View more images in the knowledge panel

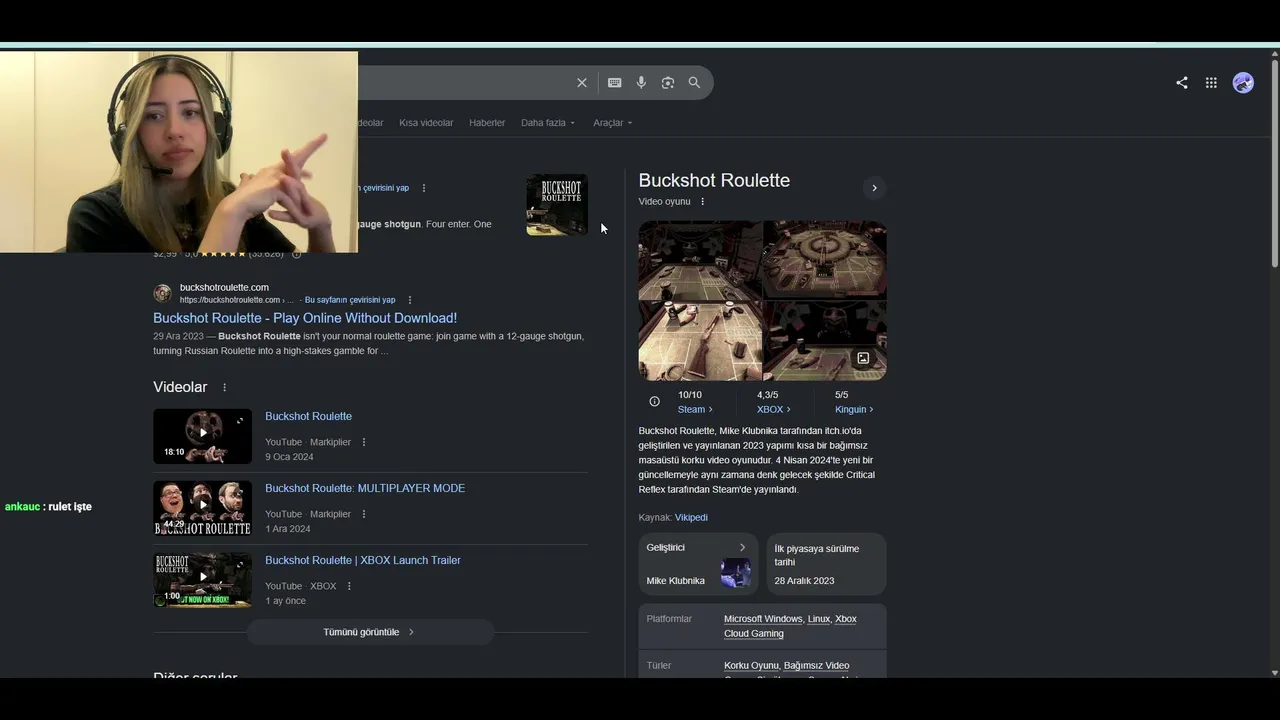(863, 358)
